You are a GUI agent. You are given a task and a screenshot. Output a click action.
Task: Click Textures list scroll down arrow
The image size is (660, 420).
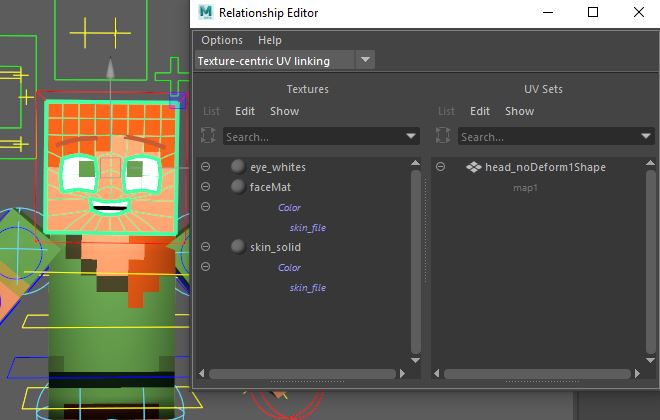[415, 360]
